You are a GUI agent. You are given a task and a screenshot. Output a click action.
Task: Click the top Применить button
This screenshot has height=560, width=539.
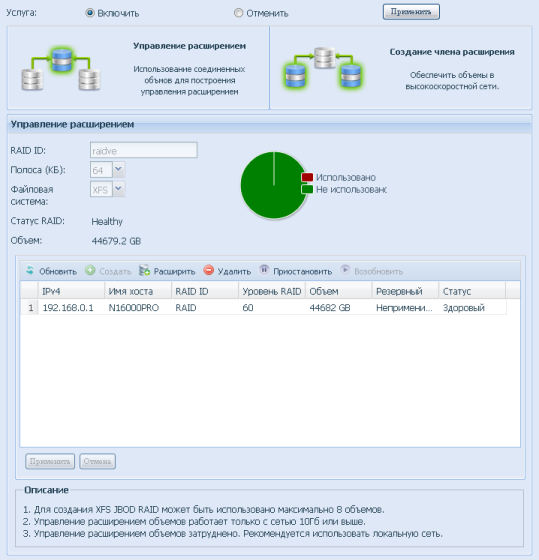pyautogui.click(x=411, y=12)
